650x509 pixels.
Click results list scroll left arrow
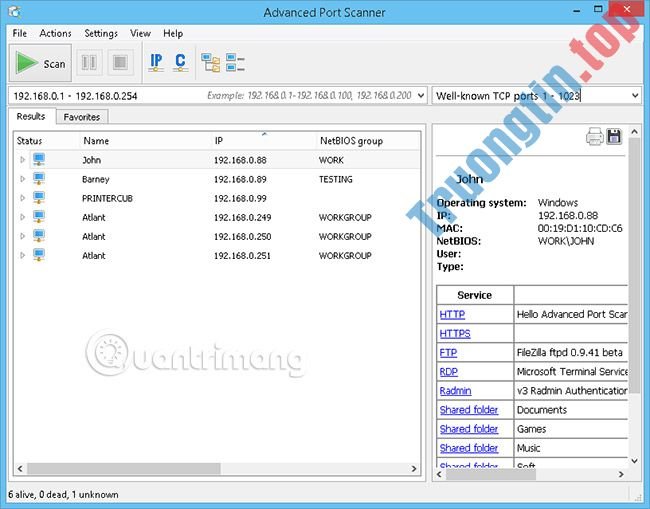click(x=20, y=468)
